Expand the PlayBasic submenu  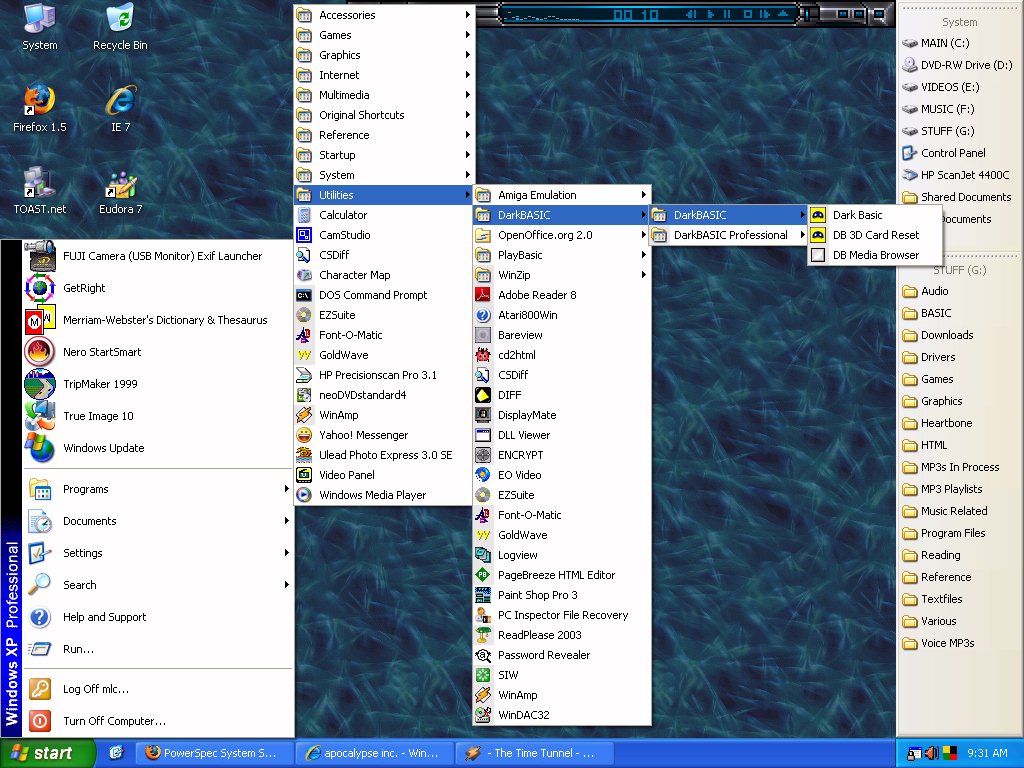[562, 255]
